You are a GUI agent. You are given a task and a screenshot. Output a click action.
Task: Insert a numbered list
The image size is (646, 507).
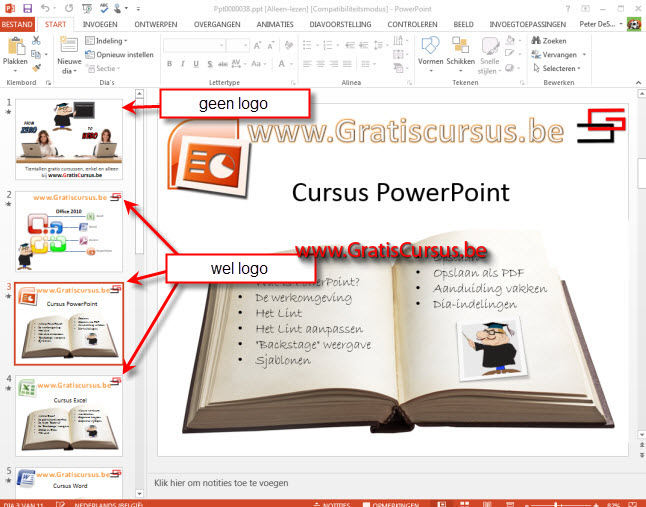328,45
